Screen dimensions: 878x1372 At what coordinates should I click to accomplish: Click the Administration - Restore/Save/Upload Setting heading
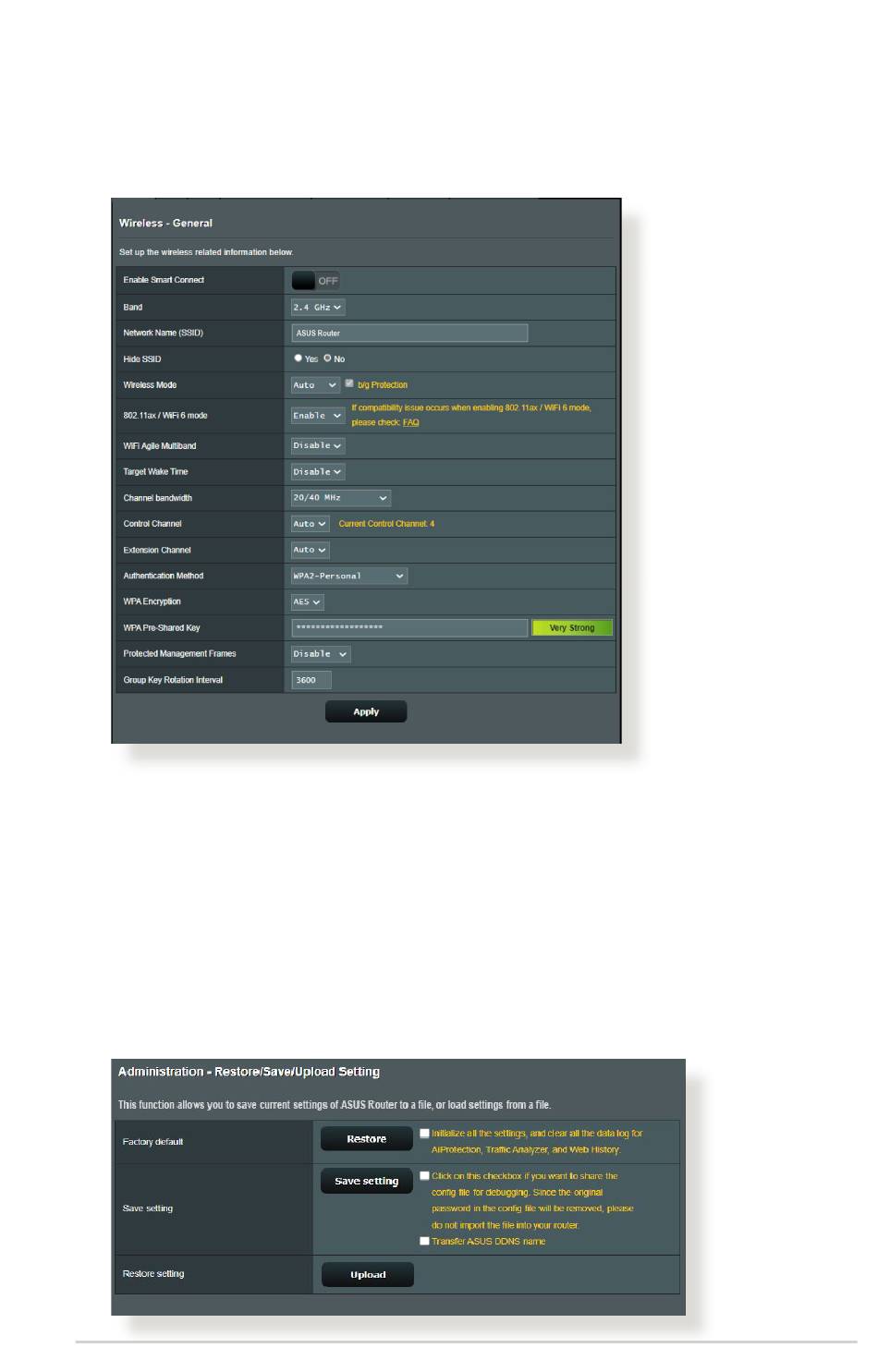[x=249, y=1072]
